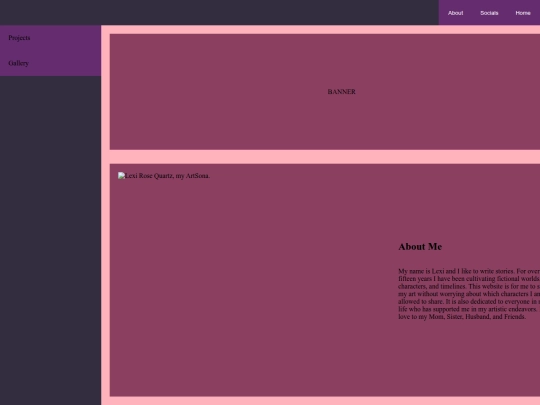Image resolution: width=540 pixels, height=405 pixels.
Task: Open Gallery in the sidebar
Action: coord(19,63)
